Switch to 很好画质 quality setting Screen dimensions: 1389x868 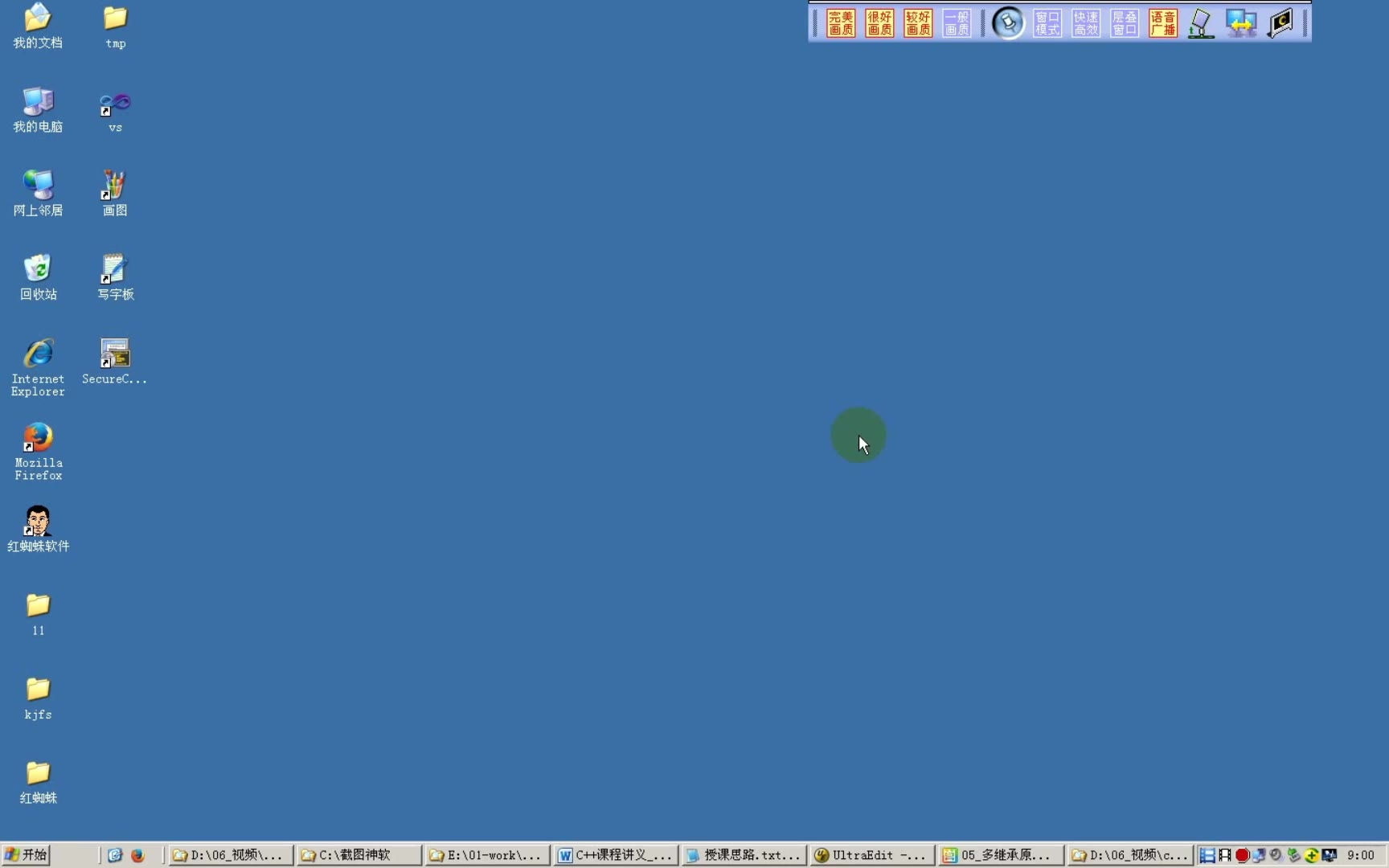pyautogui.click(x=879, y=23)
